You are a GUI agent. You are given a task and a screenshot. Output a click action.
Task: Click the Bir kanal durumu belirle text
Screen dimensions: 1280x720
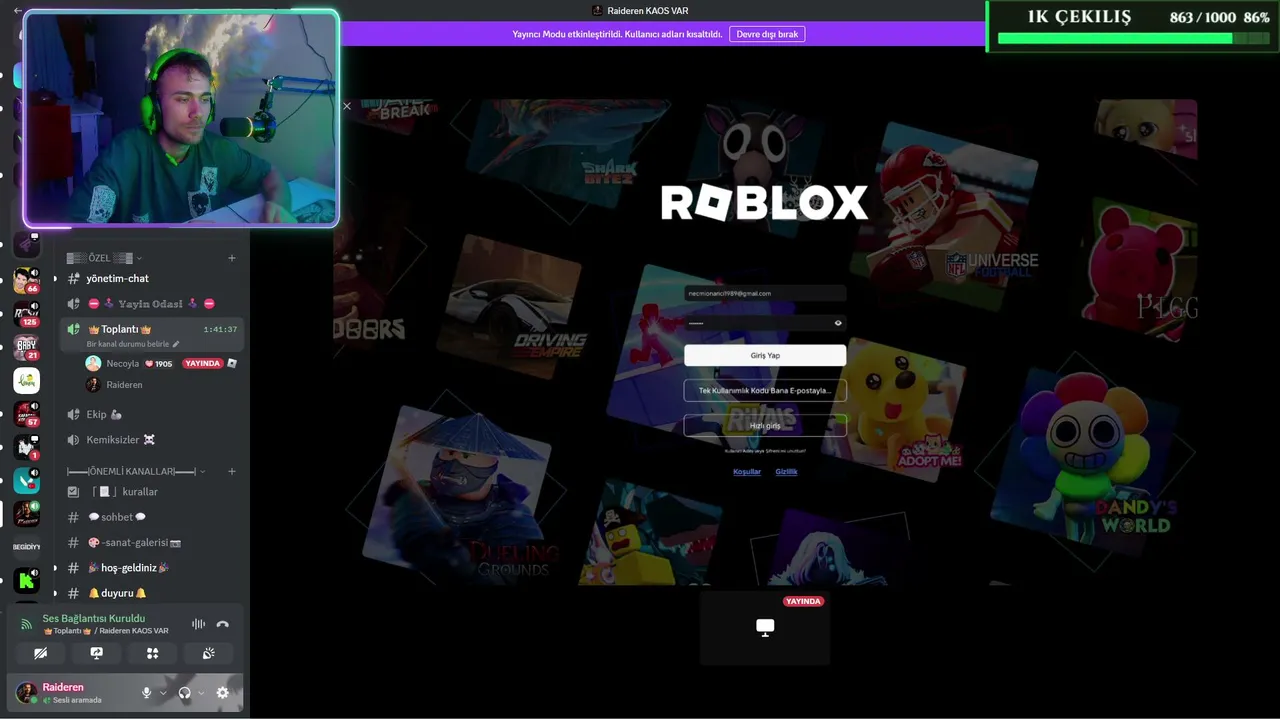pos(128,344)
